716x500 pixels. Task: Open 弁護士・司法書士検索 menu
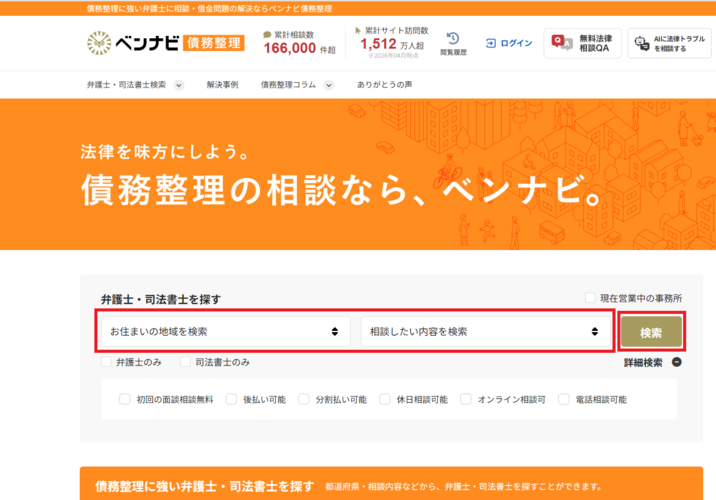coord(126,84)
